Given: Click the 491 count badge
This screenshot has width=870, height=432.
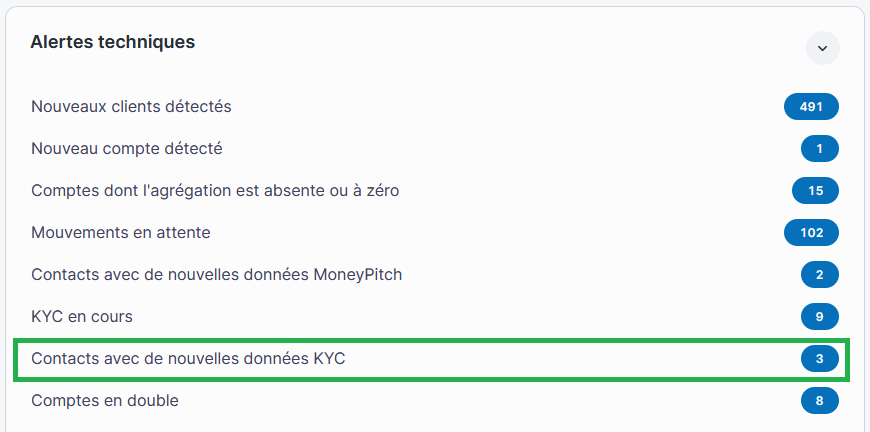Looking at the screenshot, I should coord(811,107).
